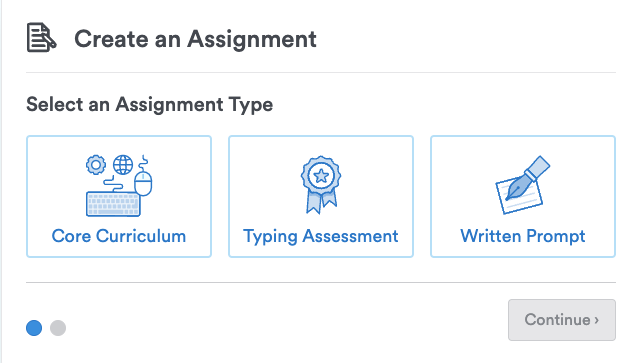Viewport: 639px width, 363px height.
Task: Jump to the second step gray dot
Action: (x=58, y=328)
